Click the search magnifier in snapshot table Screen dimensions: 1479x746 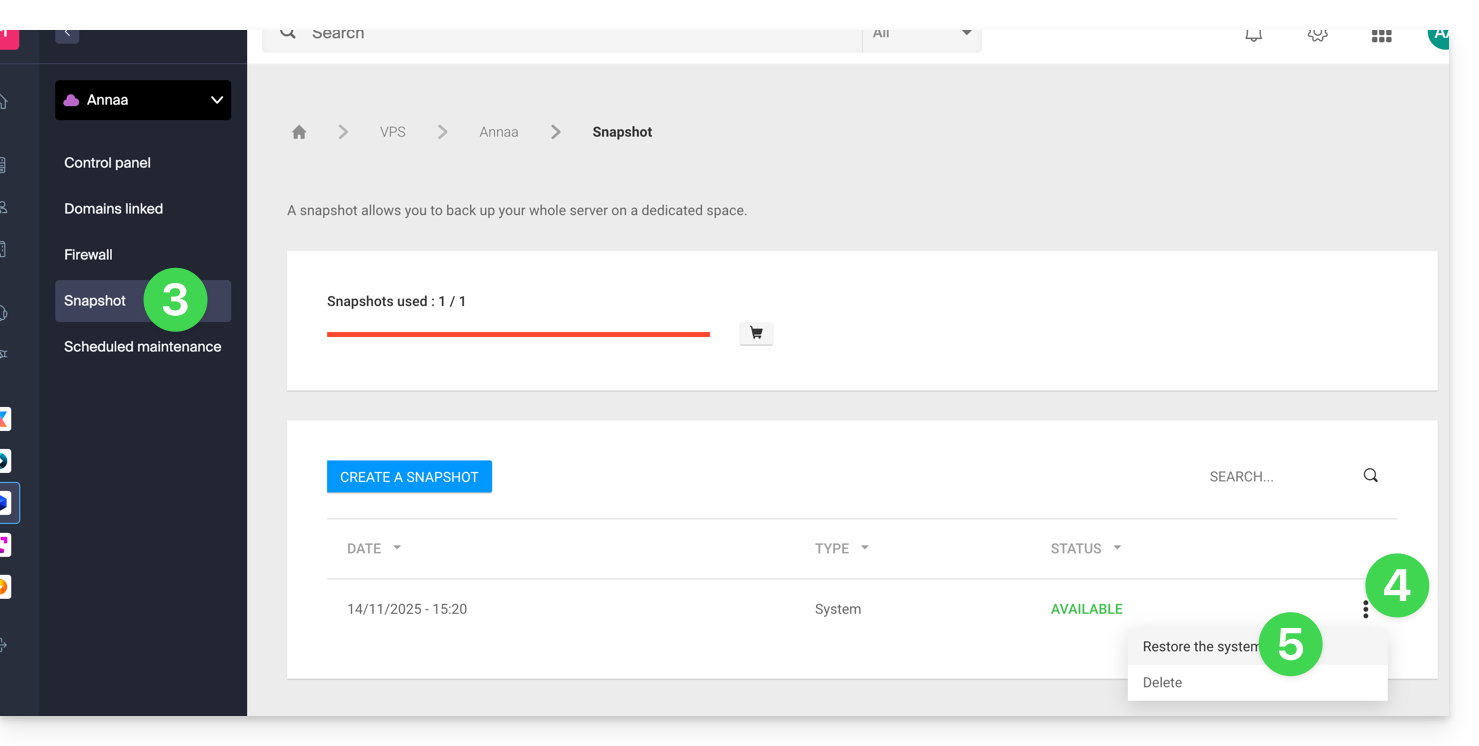pyautogui.click(x=1370, y=476)
